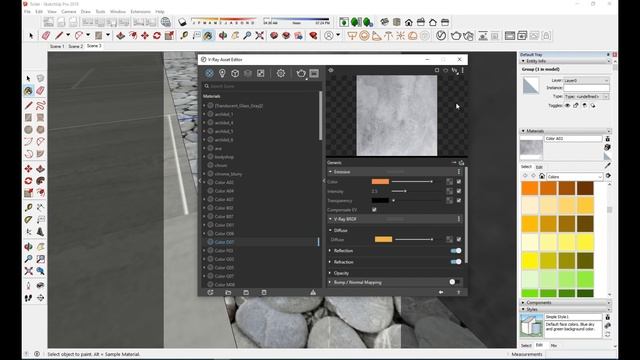Click the Circle tool in left toolbar
This screenshot has width=640, height=360.
[28, 130]
